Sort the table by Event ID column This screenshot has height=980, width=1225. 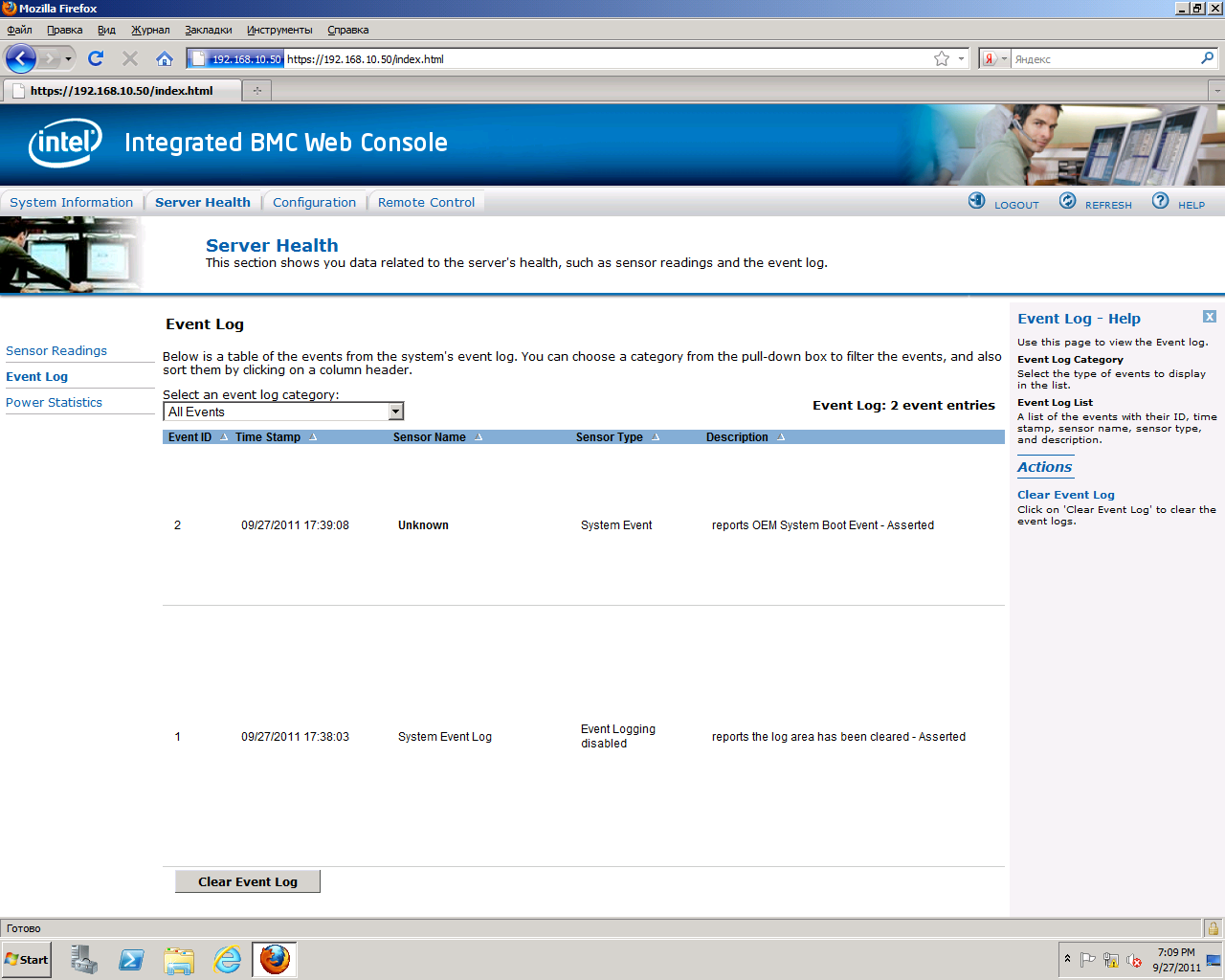pos(190,437)
